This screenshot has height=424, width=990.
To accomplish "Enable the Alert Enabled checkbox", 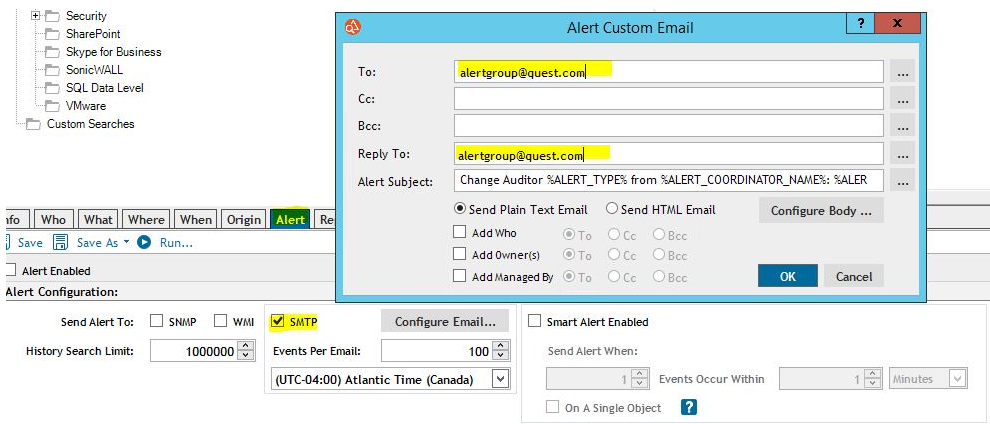I will [10, 271].
